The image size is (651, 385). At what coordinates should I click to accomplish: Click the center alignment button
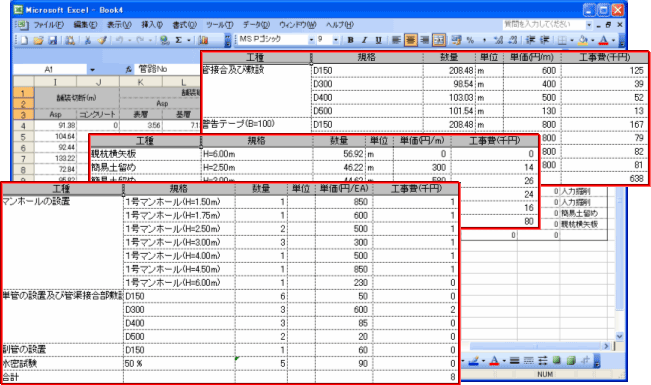pos(411,40)
